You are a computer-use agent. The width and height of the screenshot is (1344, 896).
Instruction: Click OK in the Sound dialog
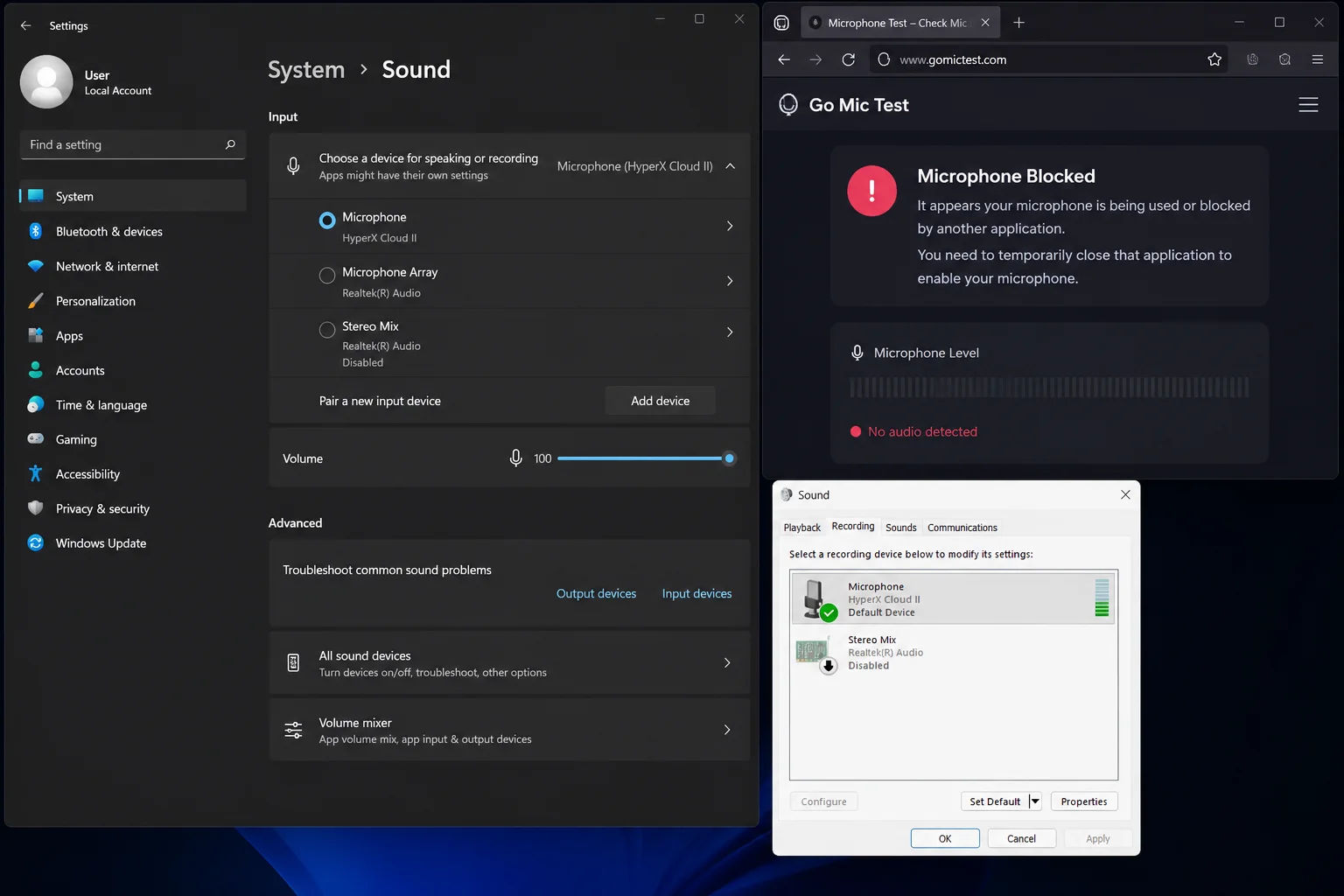pos(945,838)
